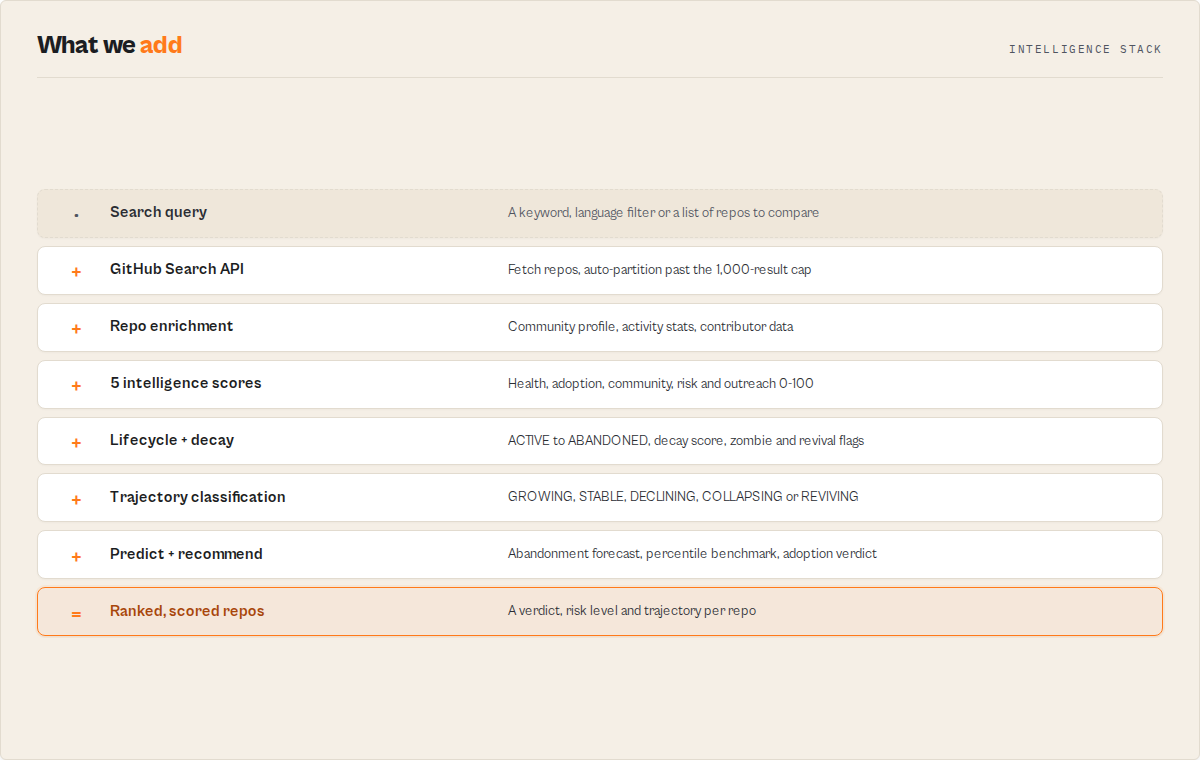Click the equals icon beside Ranked, scored repos
Viewport: 1200px width, 760px height.
click(x=76, y=614)
